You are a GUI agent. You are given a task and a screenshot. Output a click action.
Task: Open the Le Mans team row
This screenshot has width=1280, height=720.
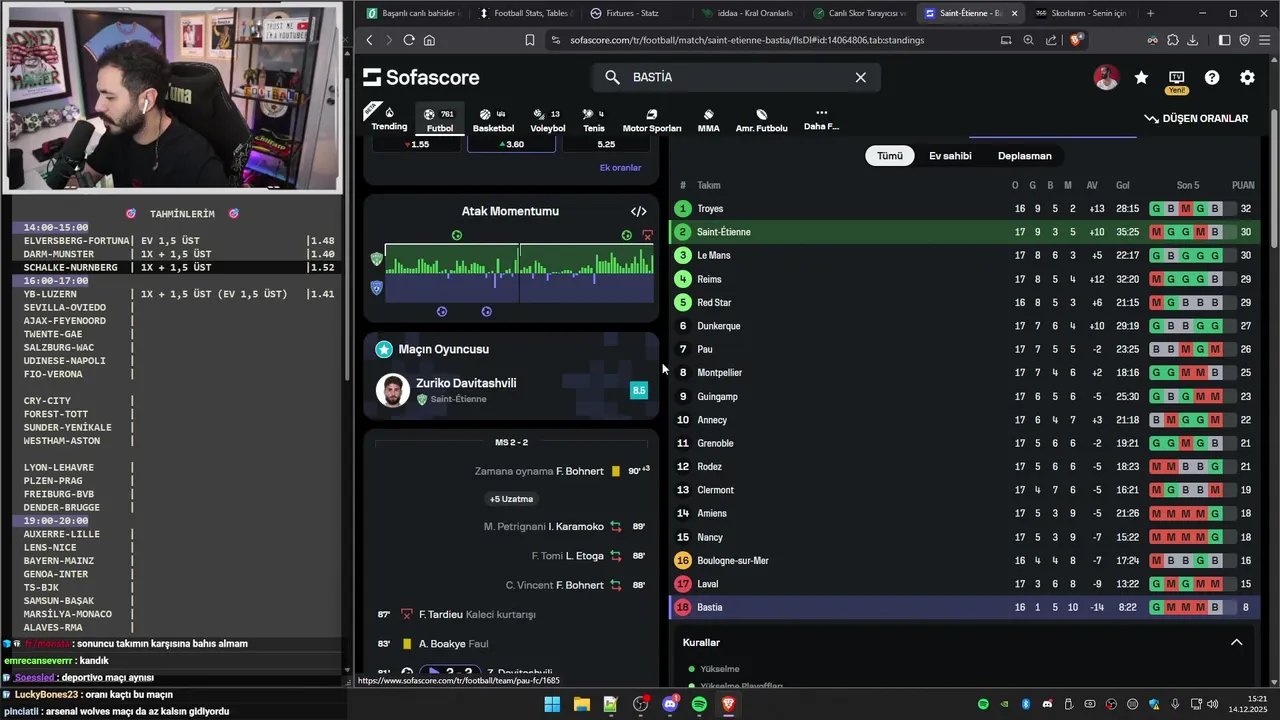(964, 255)
